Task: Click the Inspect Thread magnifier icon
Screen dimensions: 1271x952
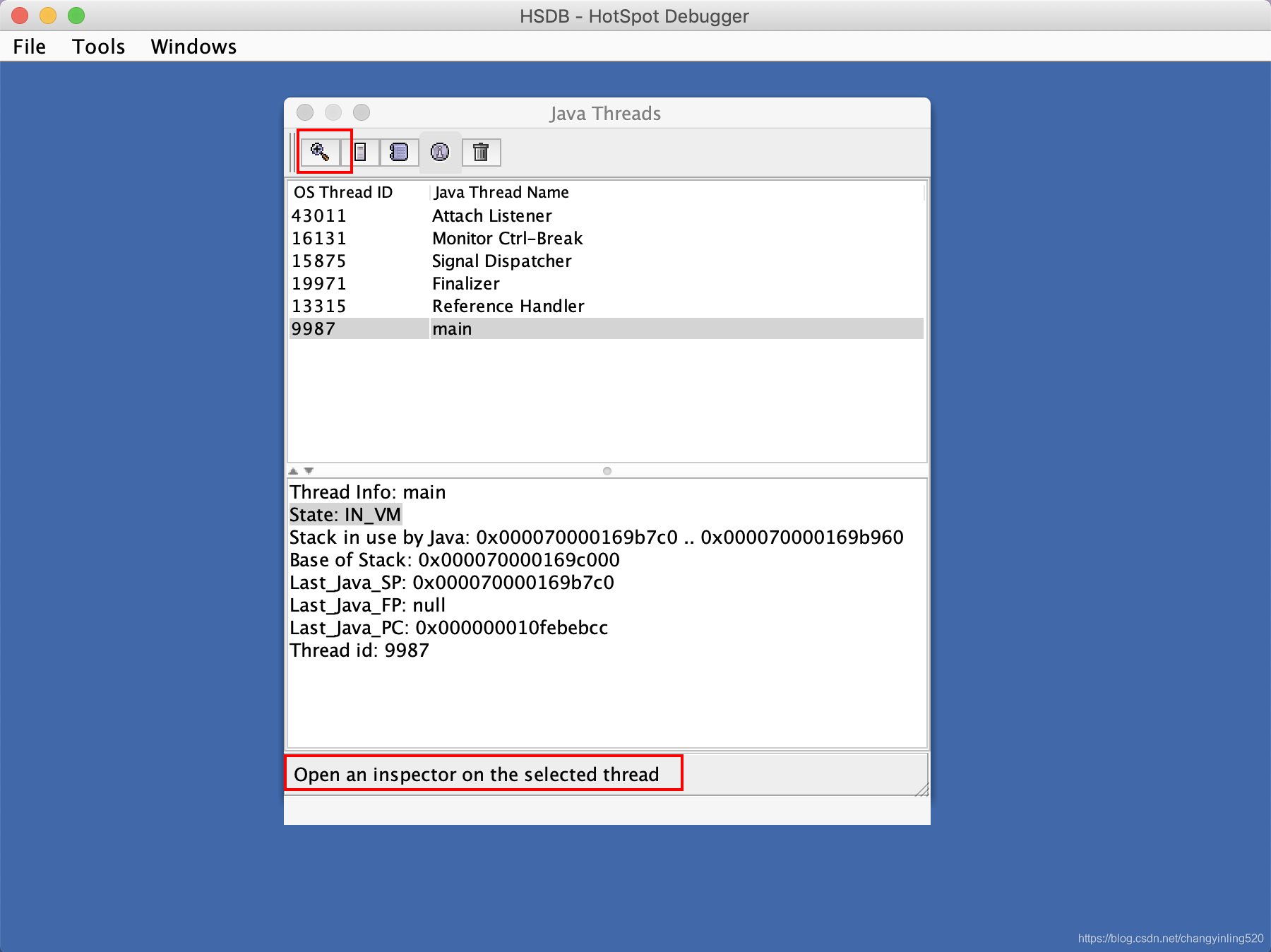Action: [321, 152]
